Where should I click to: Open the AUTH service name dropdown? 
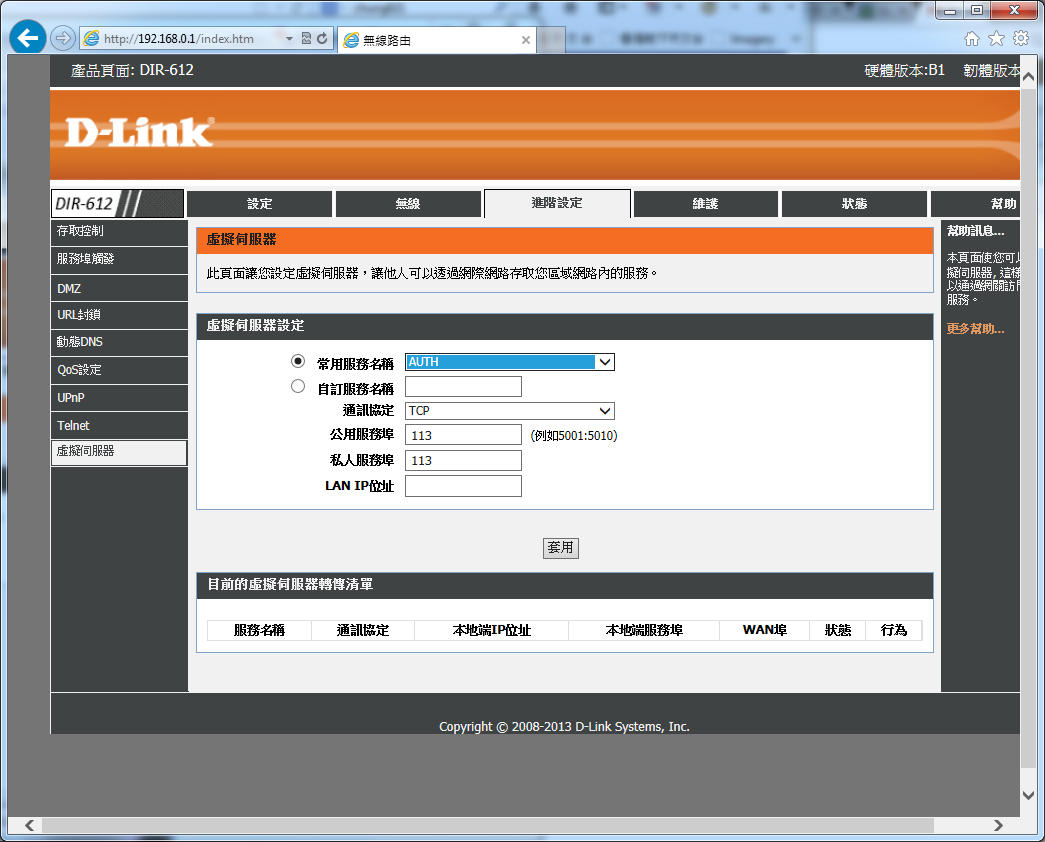click(x=509, y=362)
